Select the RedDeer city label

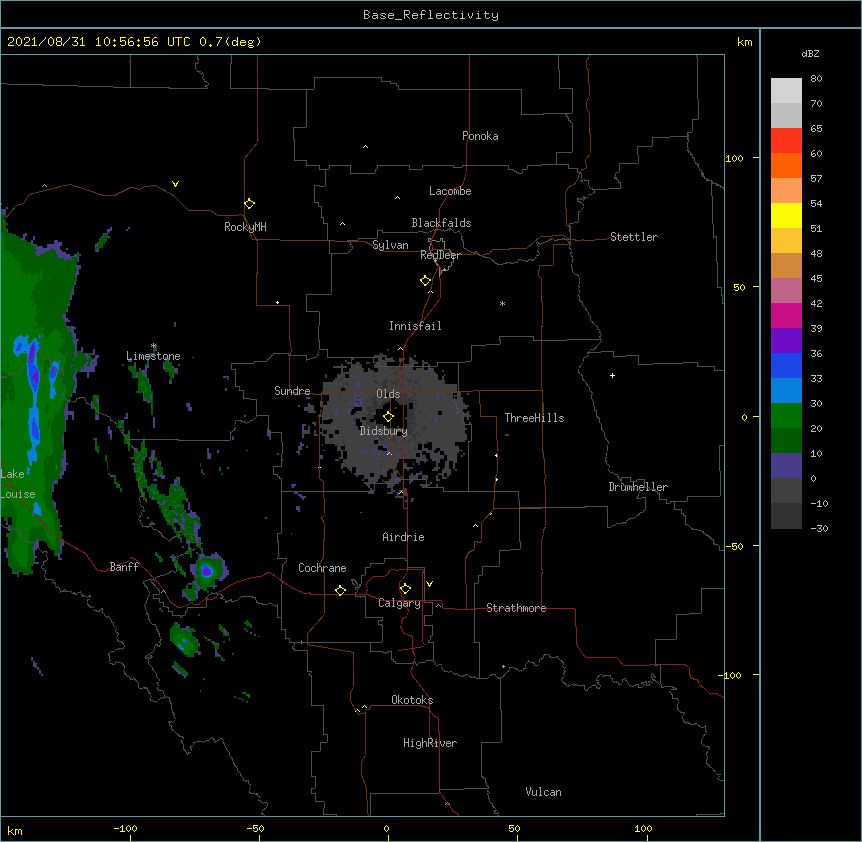[x=440, y=255]
